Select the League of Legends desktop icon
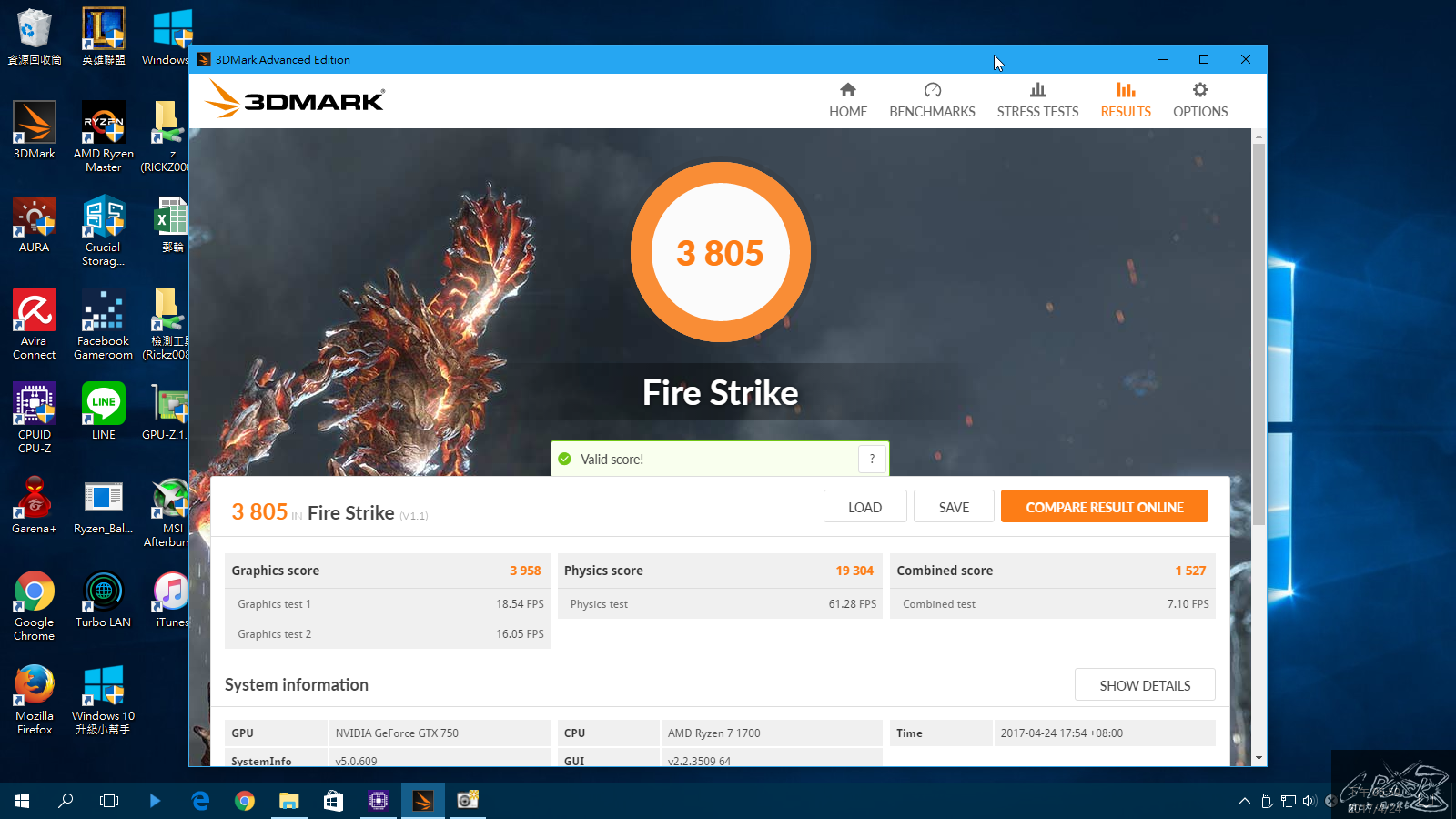 [104, 37]
